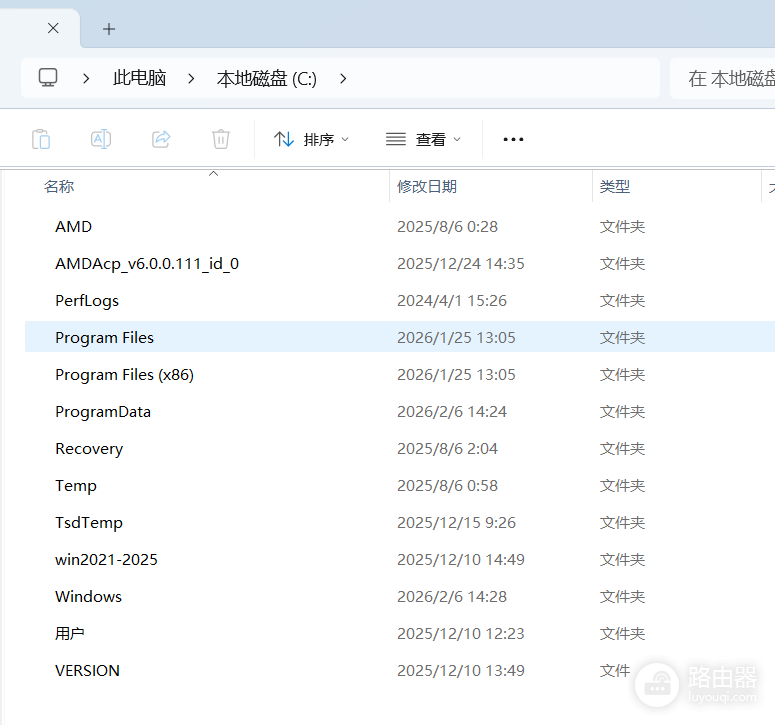Close the current tab
775x725 pixels.
click(53, 28)
